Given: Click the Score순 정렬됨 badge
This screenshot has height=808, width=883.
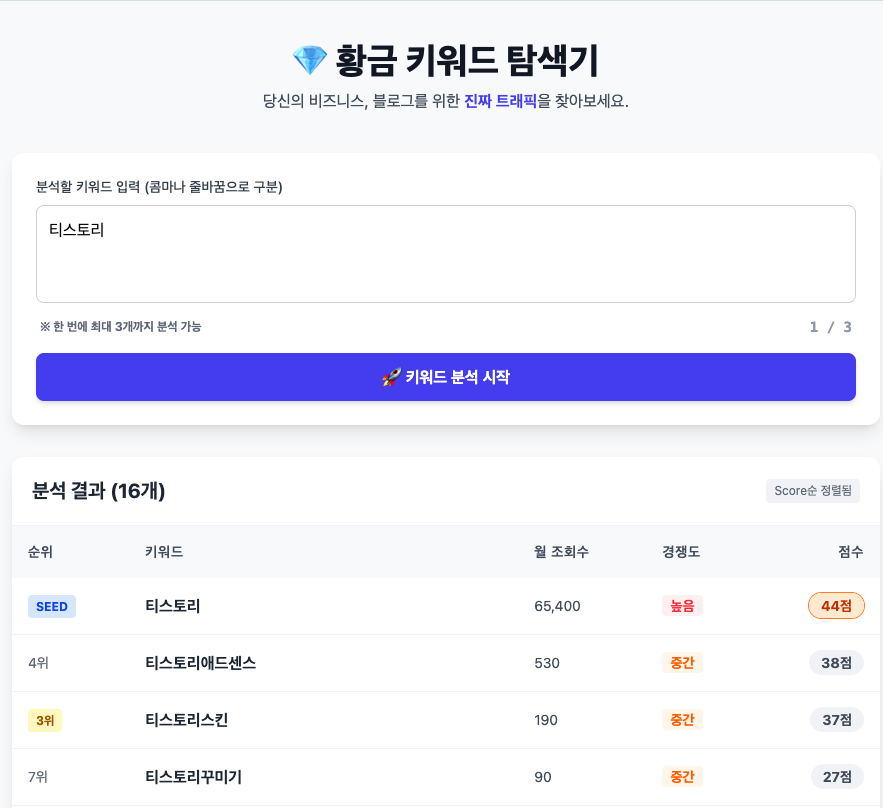Looking at the screenshot, I should tap(813, 491).
